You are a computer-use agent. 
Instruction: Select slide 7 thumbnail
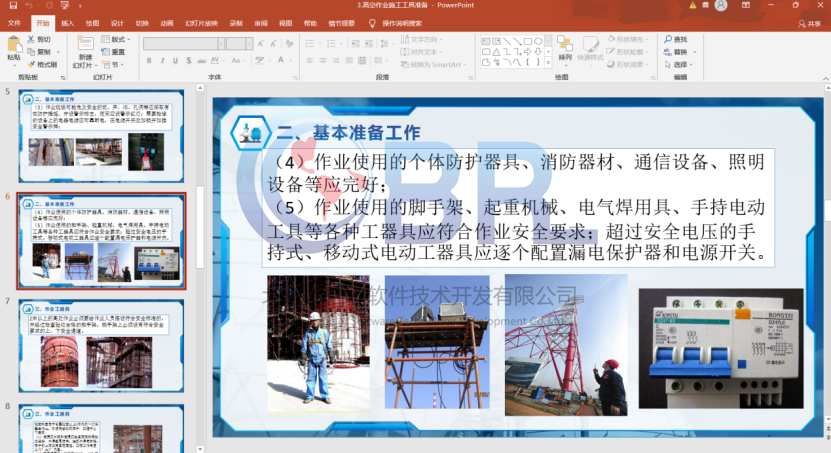(x=101, y=346)
